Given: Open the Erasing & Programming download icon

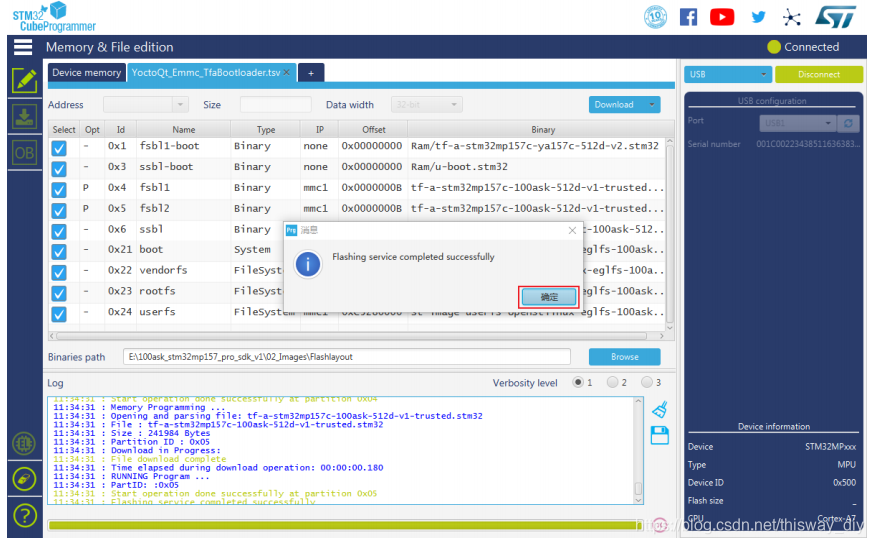Looking at the screenshot, I should [25, 117].
